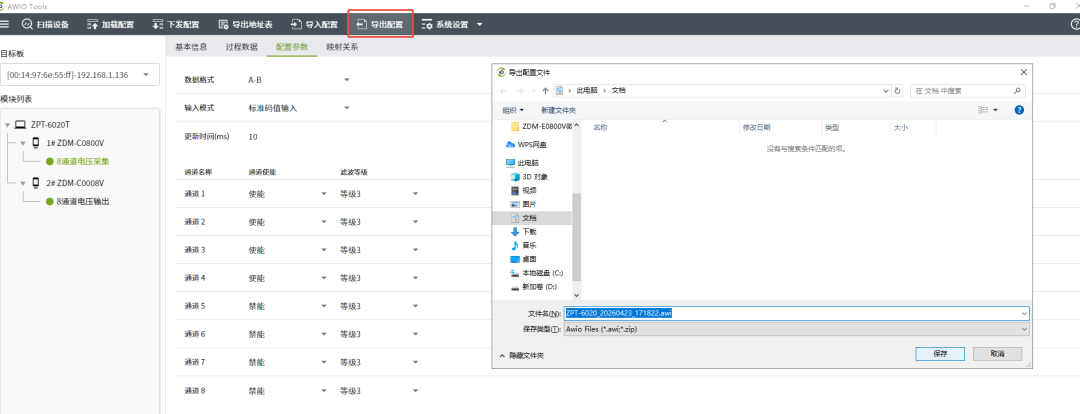Click the 导出地址表 toolbar button

pos(245,24)
